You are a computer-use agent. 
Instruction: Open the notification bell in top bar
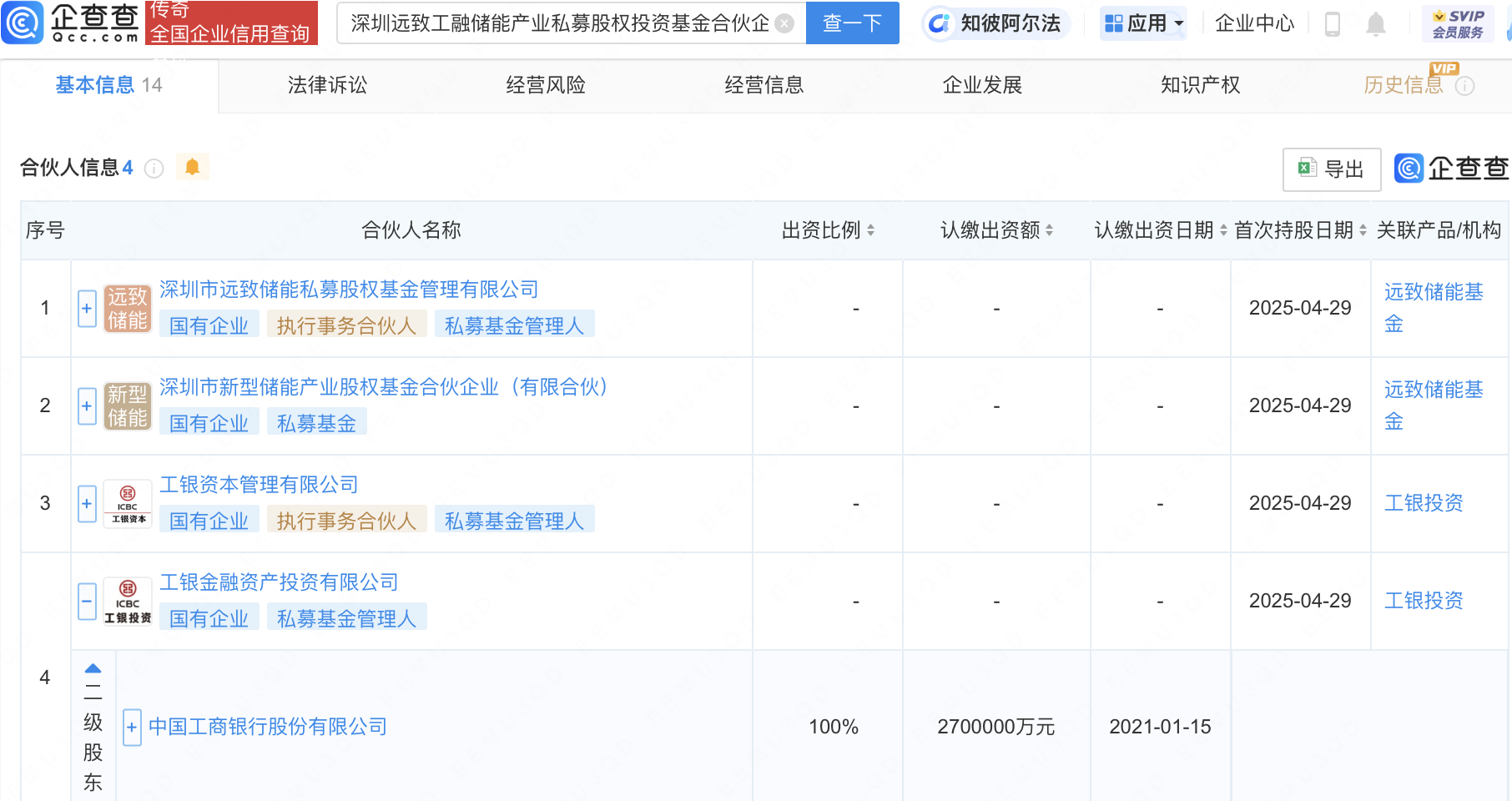[1376, 23]
